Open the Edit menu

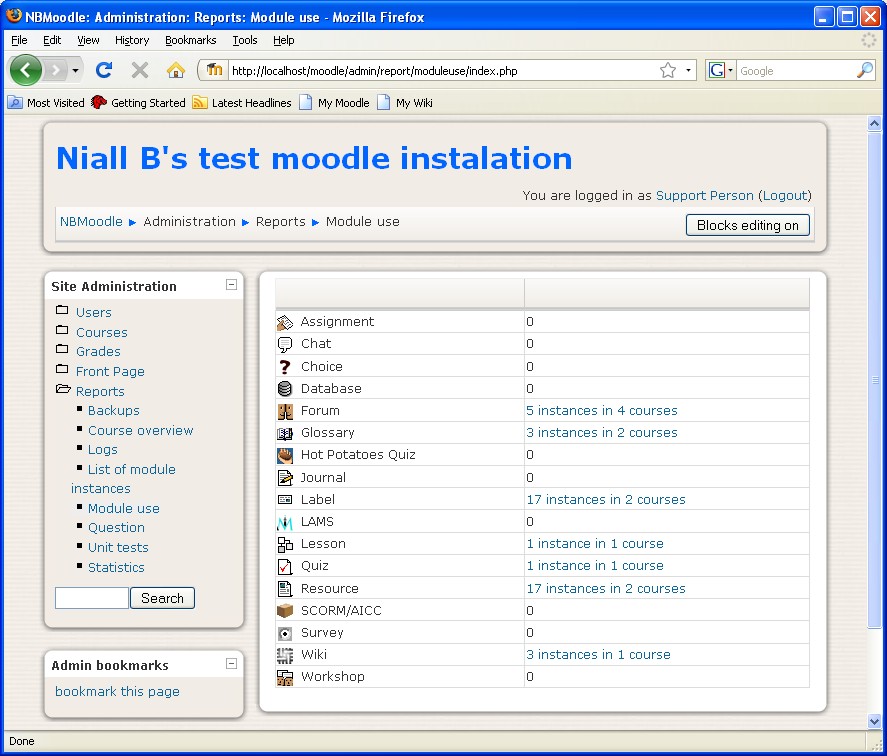pos(52,40)
